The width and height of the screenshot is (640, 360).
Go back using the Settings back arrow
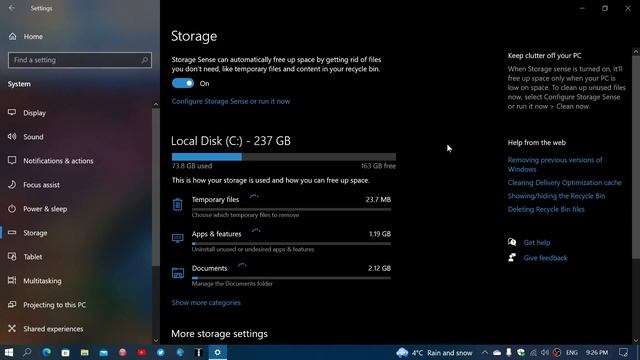click(11, 8)
